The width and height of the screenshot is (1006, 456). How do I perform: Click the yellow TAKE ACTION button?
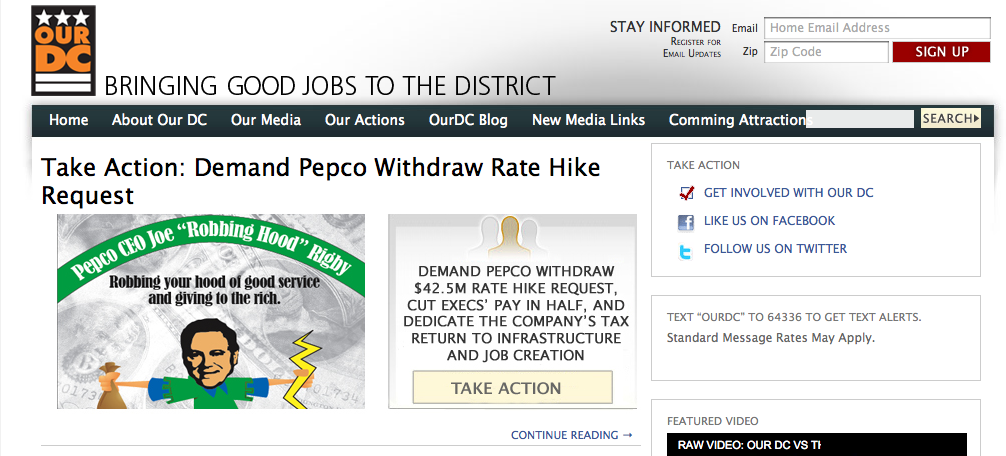[x=512, y=387]
